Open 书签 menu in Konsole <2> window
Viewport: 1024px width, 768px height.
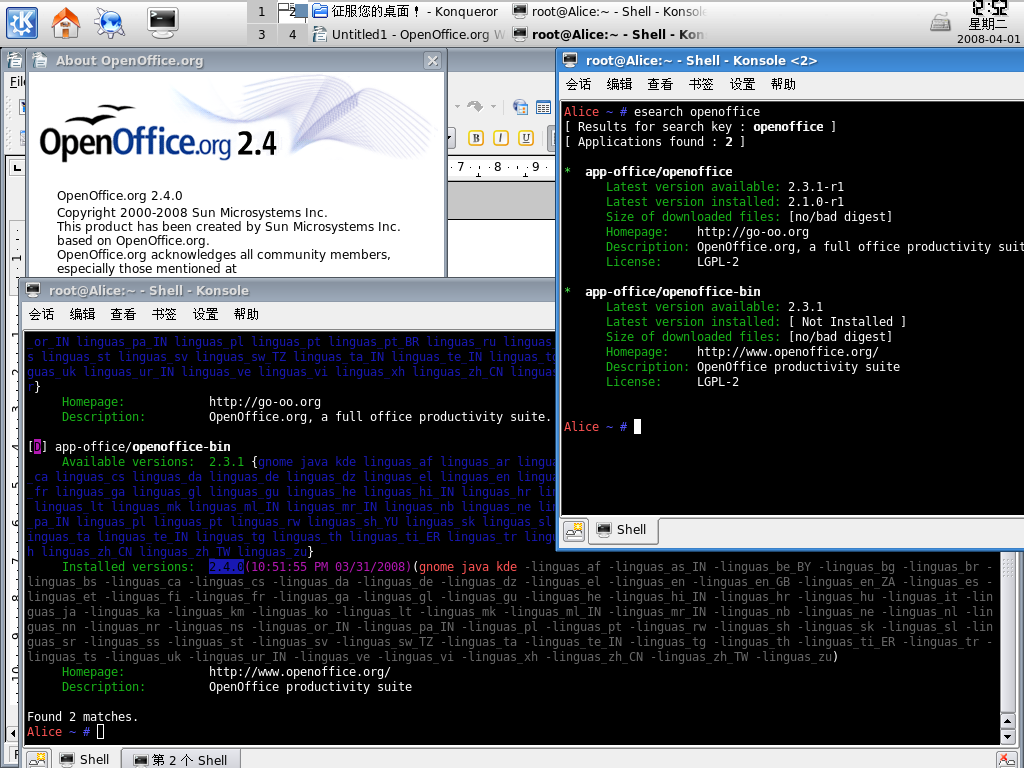701,84
